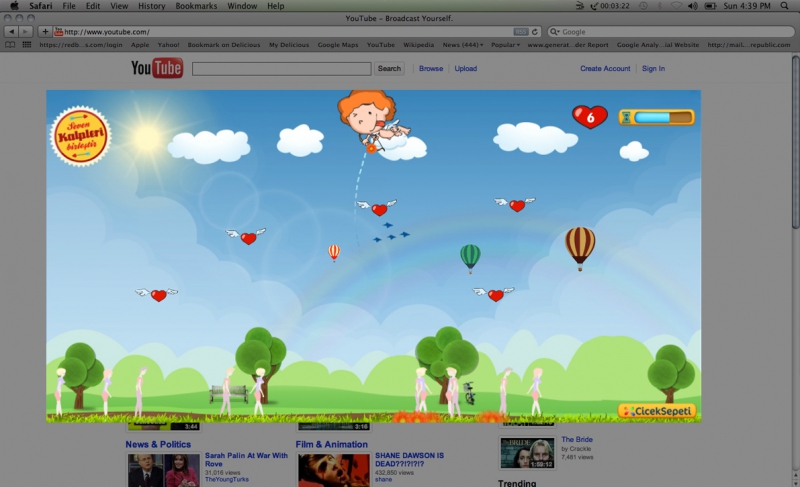Image resolution: width=800 pixels, height=487 pixels.
Task: Open the Google Maps bookmark
Action: tap(338, 45)
